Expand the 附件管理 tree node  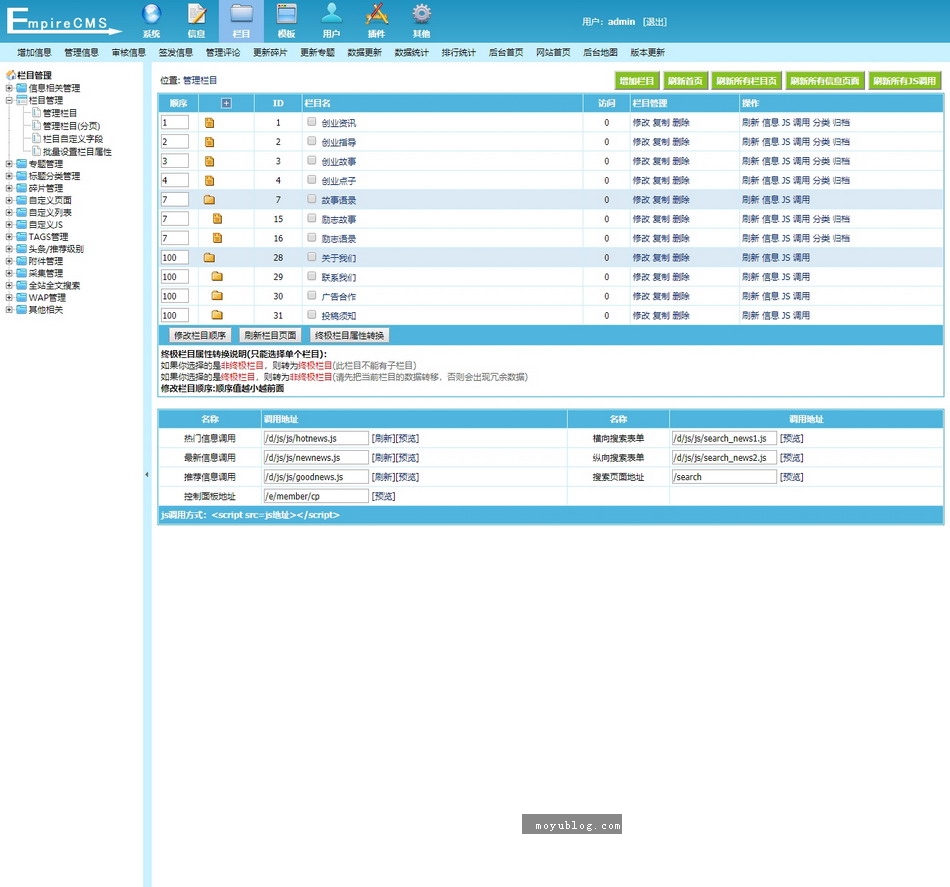9,261
